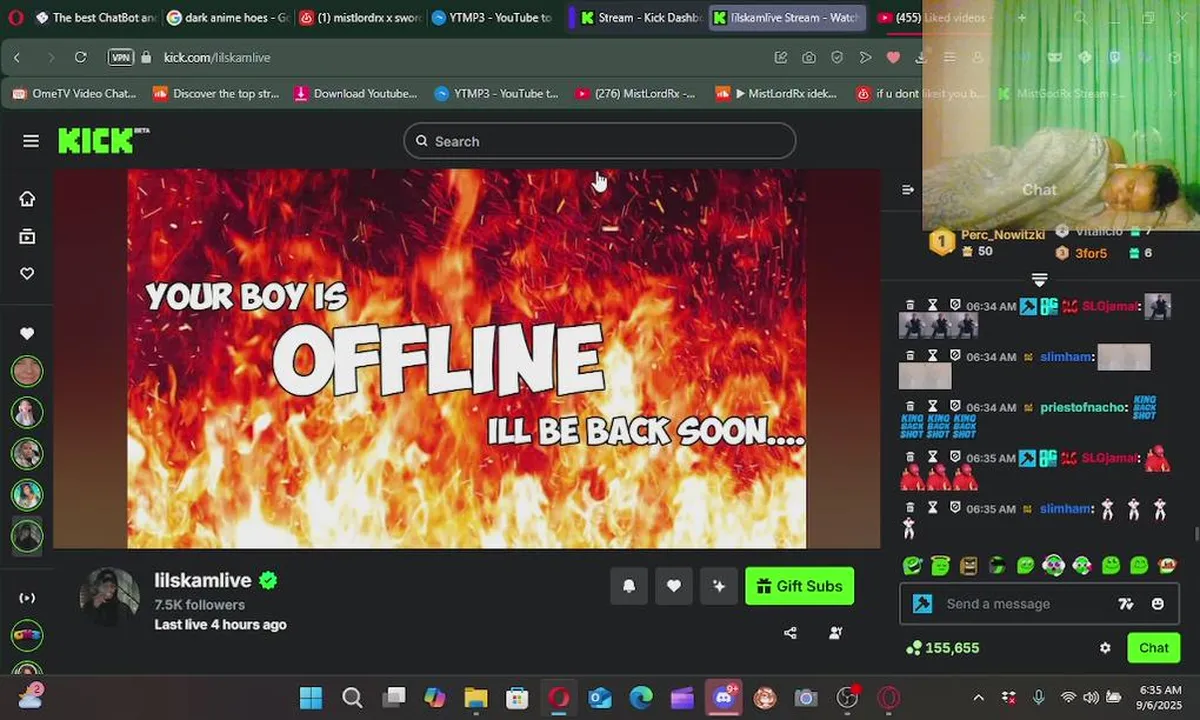The image size is (1200, 720).
Task: Click the heart icon in address bar
Action: [x=894, y=57]
